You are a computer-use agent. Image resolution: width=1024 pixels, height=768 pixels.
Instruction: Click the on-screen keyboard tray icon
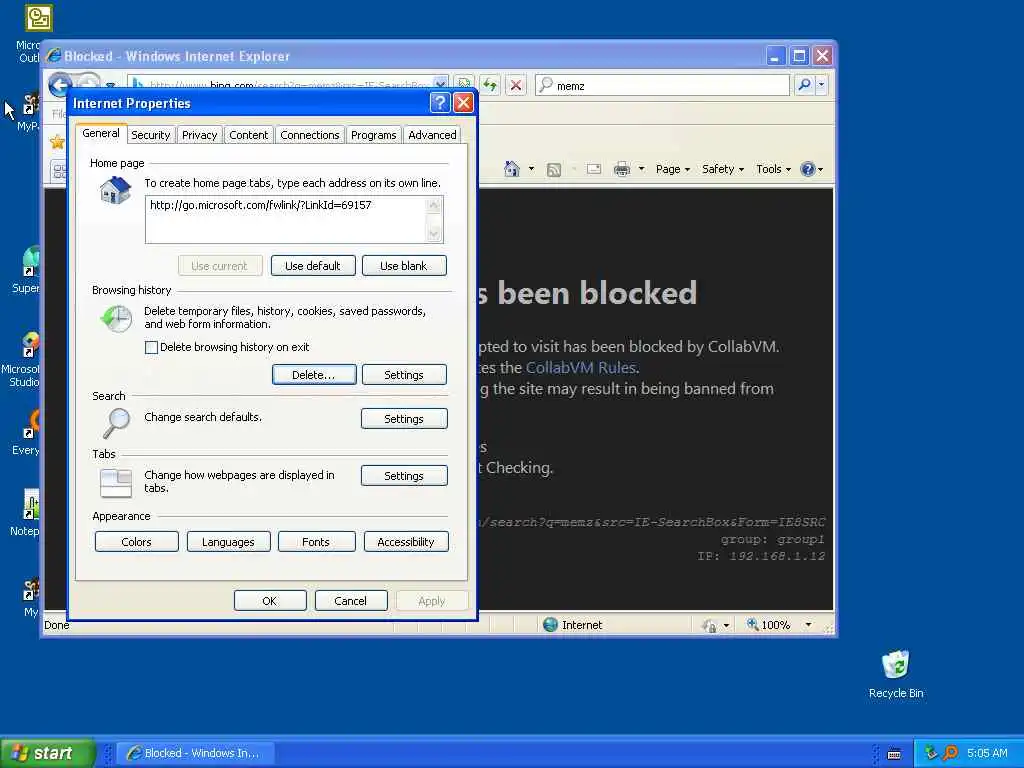[x=894, y=754]
